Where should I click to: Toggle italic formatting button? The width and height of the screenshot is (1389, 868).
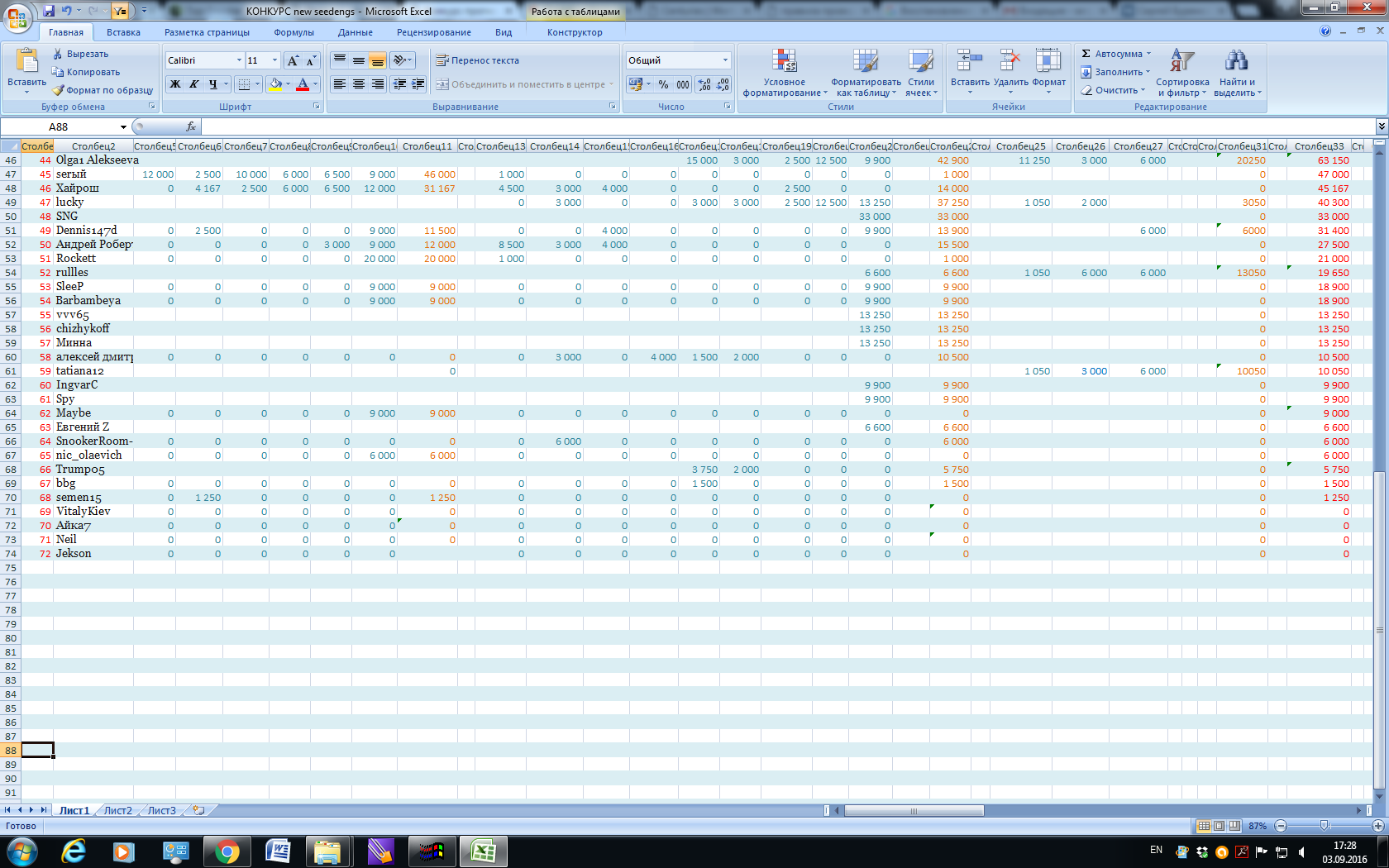coord(194,84)
